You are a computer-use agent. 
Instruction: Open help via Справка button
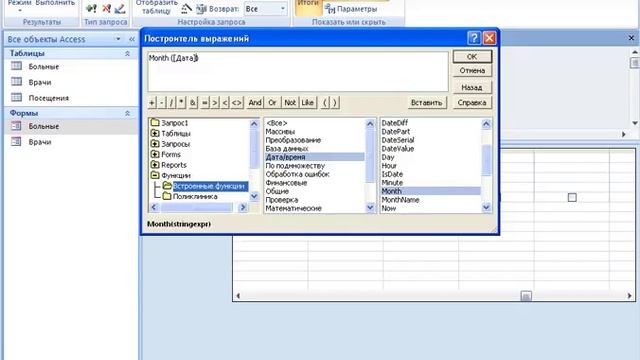coord(472,103)
